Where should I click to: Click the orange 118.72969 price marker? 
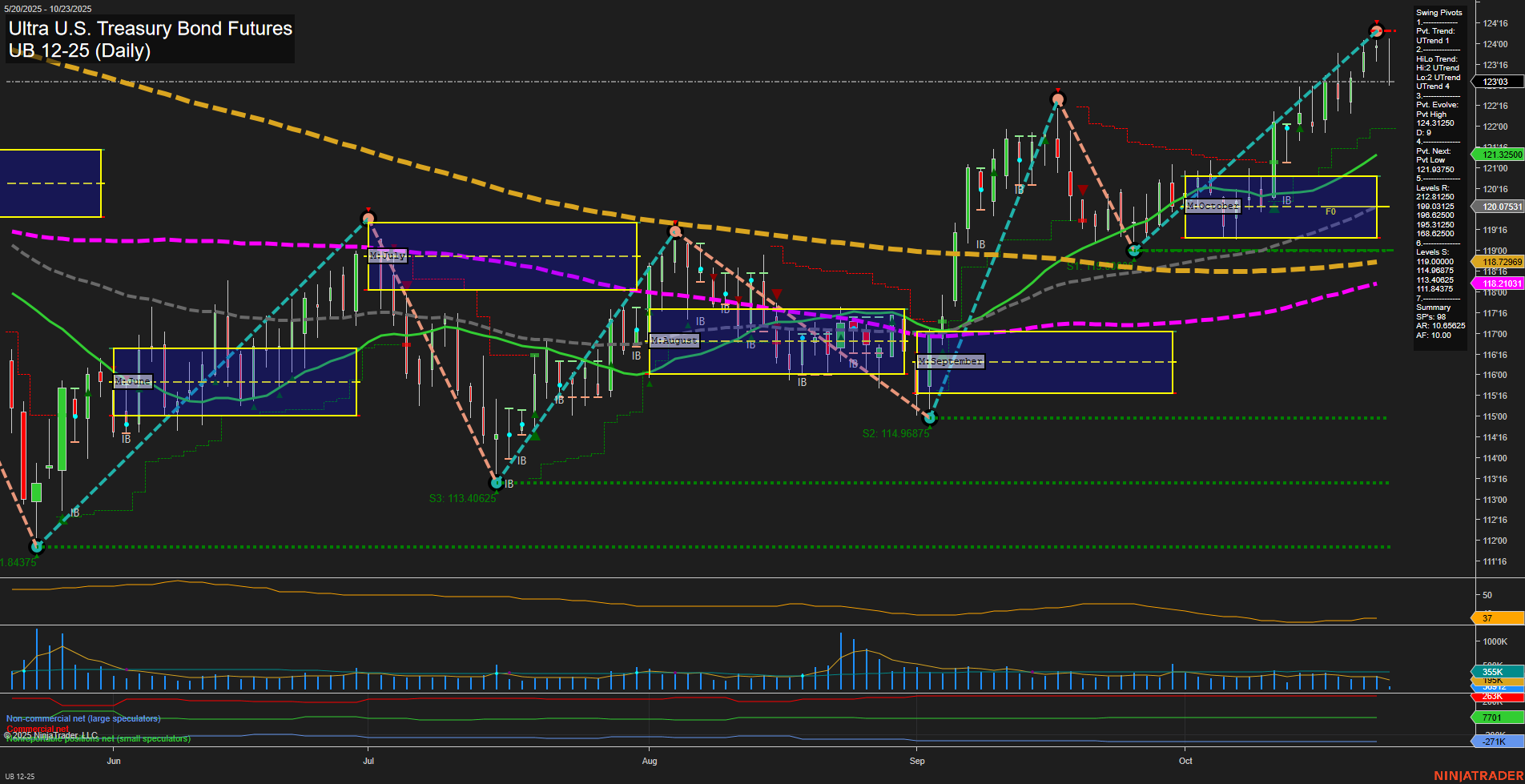(x=1498, y=262)
